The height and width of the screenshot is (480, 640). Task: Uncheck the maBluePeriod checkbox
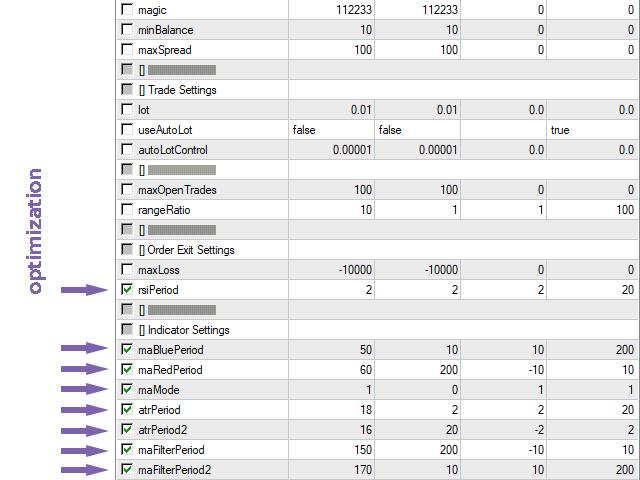(x=127, y=349)
